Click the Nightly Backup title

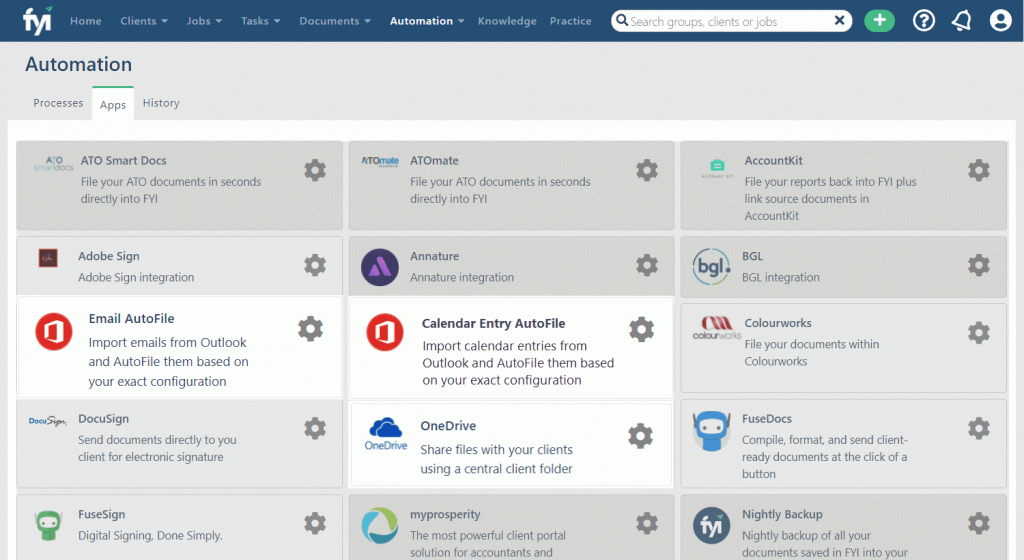tap(782, 514)
